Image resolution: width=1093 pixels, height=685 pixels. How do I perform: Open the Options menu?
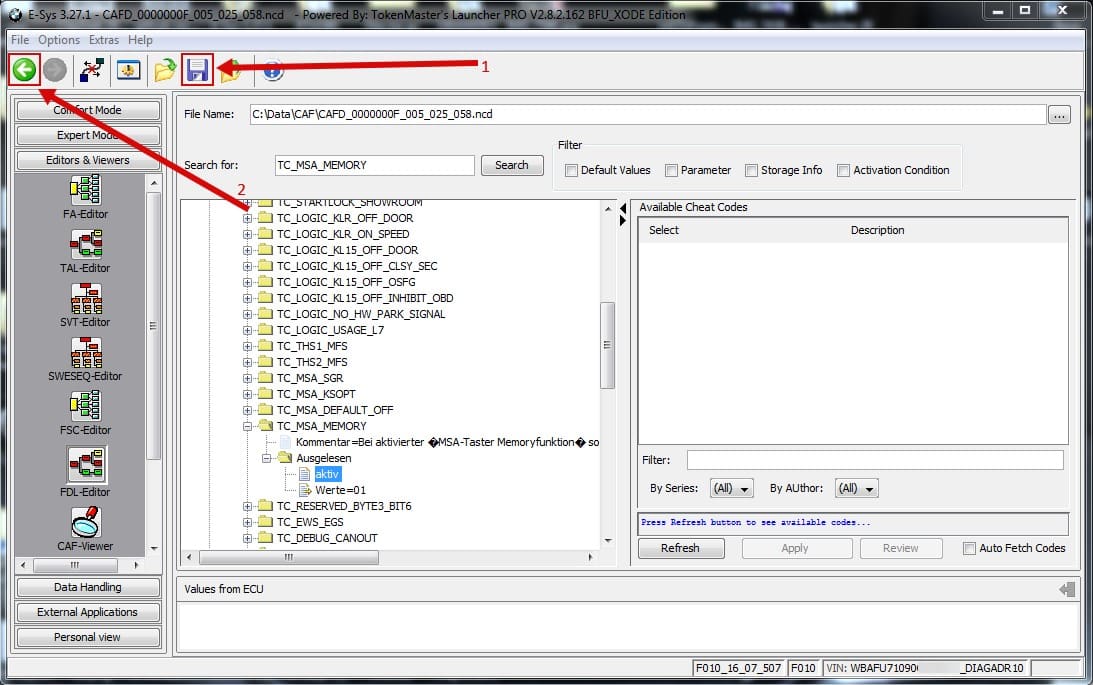tap(59, 40)
